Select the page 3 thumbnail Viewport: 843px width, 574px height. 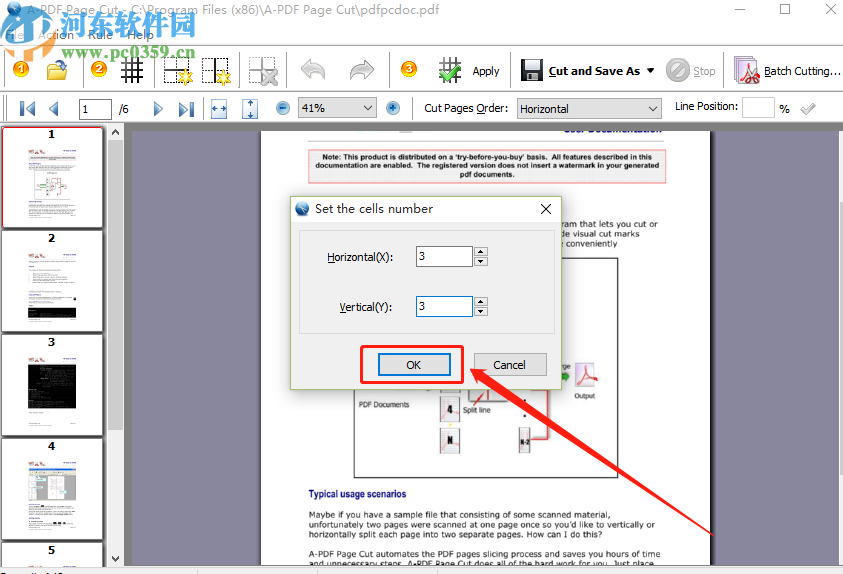click(52, 385)
